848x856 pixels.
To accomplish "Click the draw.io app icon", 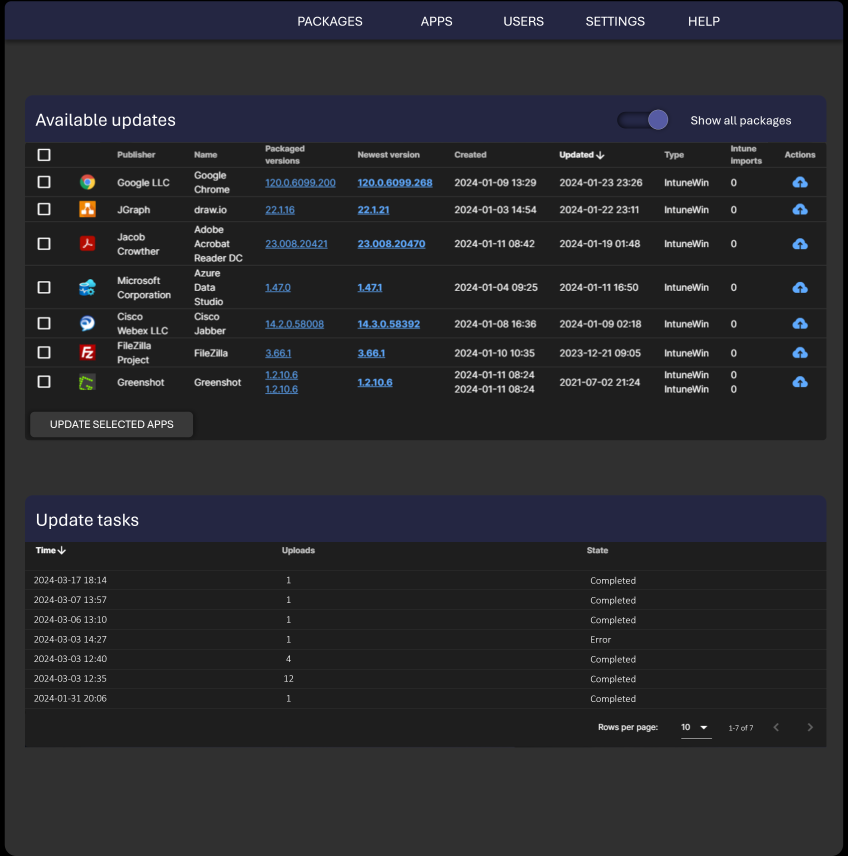I will pos(87,209).
